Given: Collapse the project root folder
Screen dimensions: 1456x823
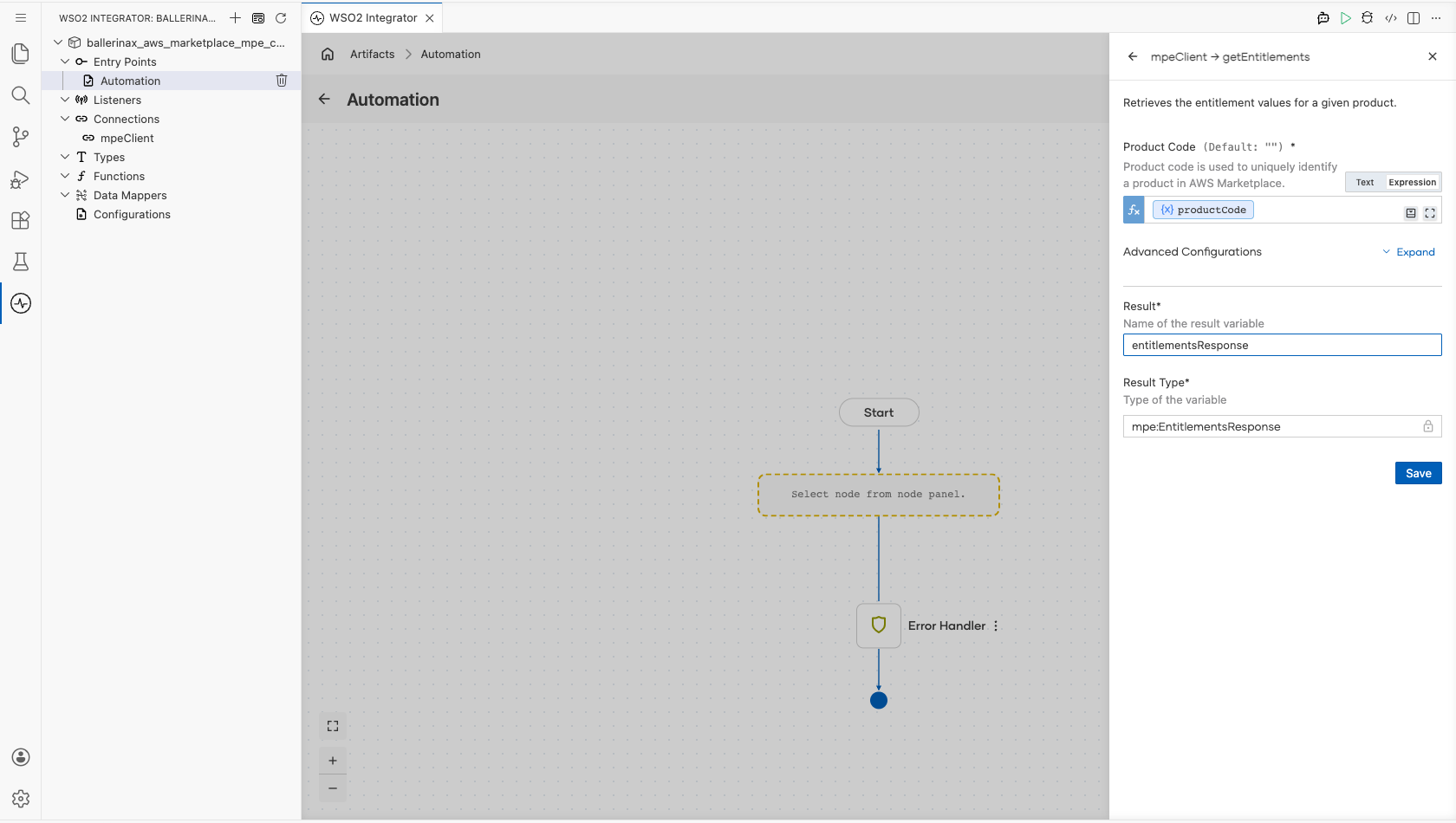Looking at the screenshot, I should pos(58,42).
